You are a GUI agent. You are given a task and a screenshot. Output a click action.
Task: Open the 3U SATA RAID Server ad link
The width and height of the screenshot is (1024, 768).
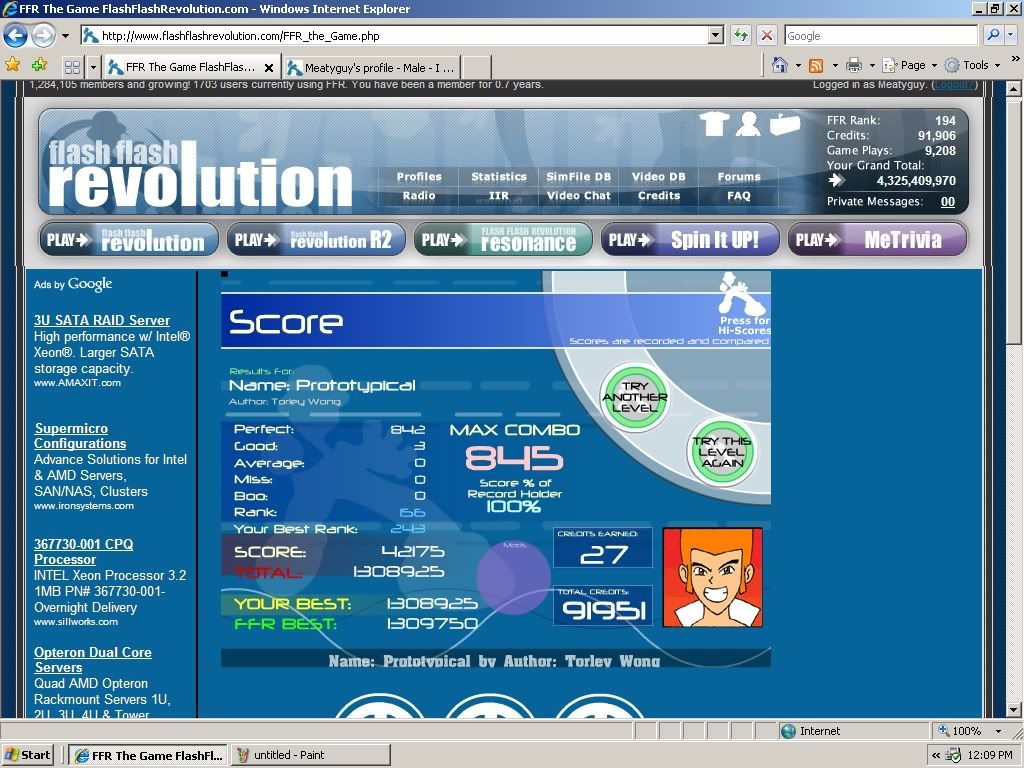click(x=102, y=321)
